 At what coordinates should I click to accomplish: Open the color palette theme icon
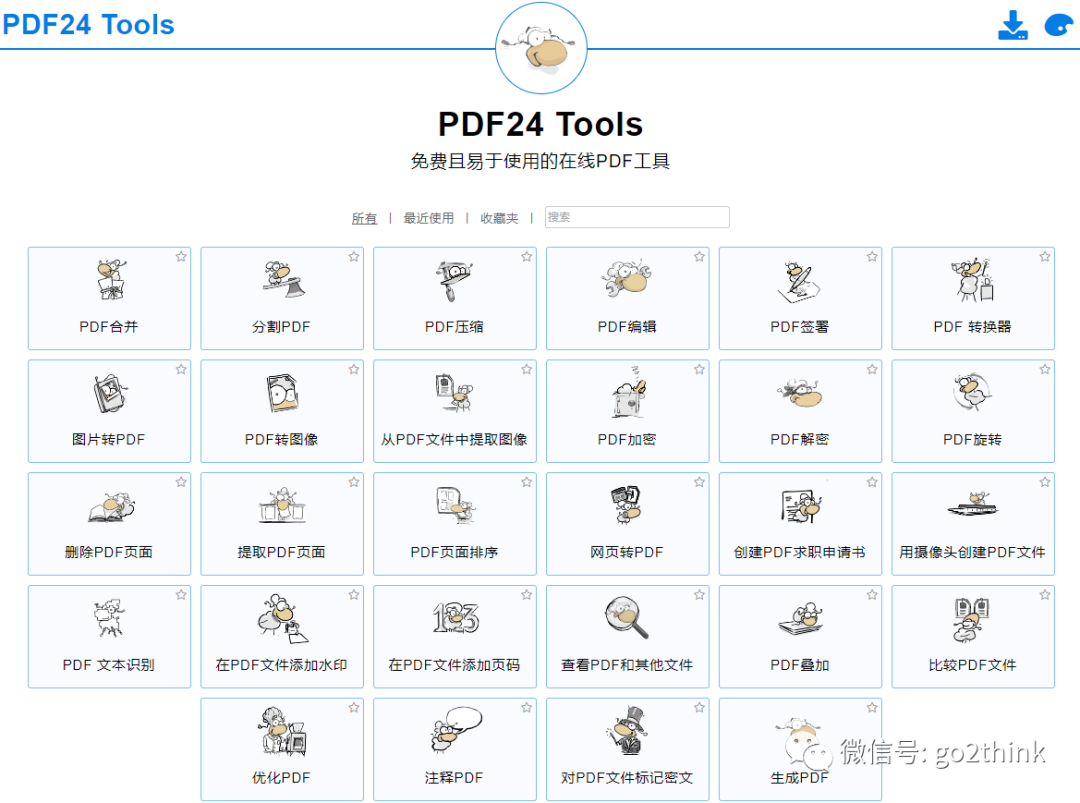point(1059,25)
